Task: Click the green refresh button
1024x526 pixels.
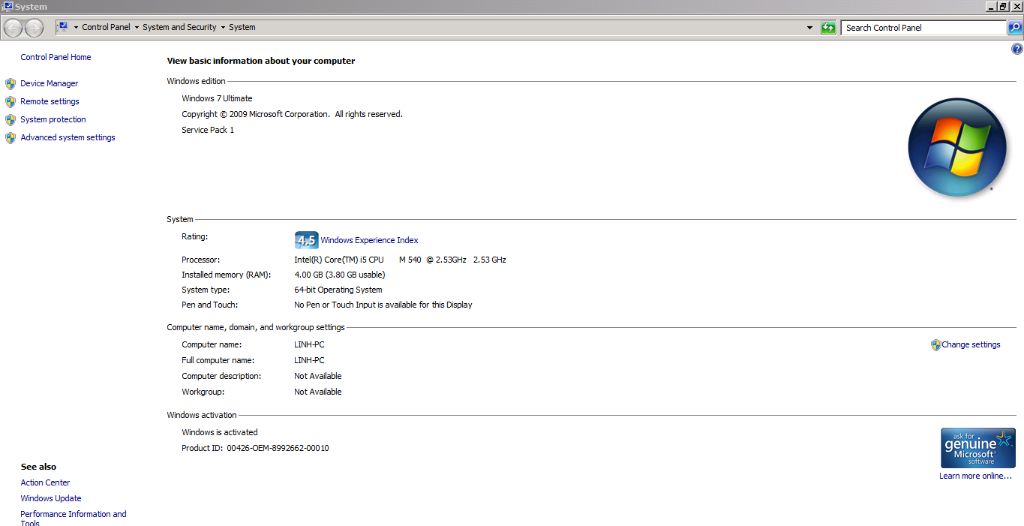Action: click(828, 27)
